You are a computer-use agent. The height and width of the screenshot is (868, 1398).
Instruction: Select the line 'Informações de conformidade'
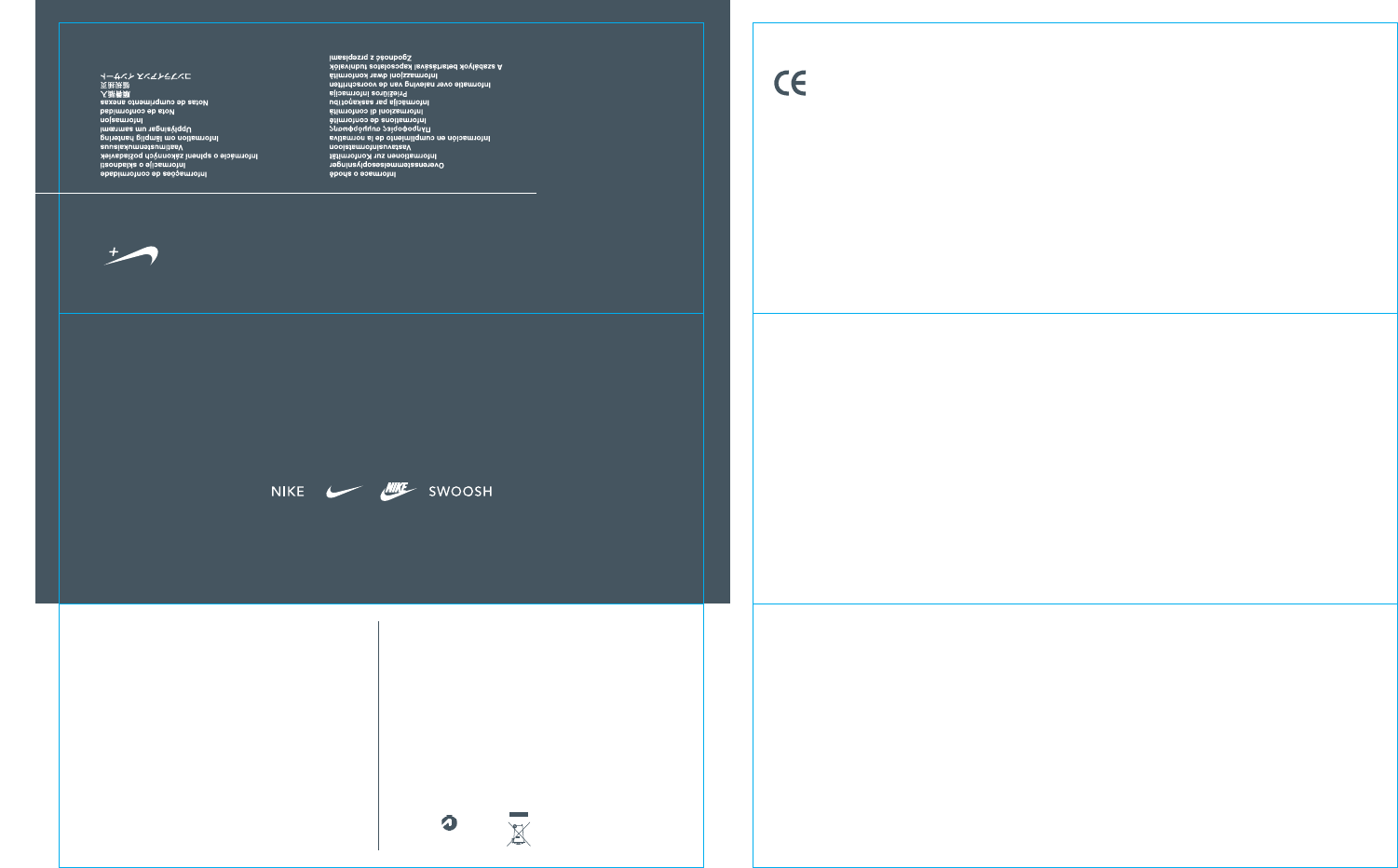click(x=154, y=173)
